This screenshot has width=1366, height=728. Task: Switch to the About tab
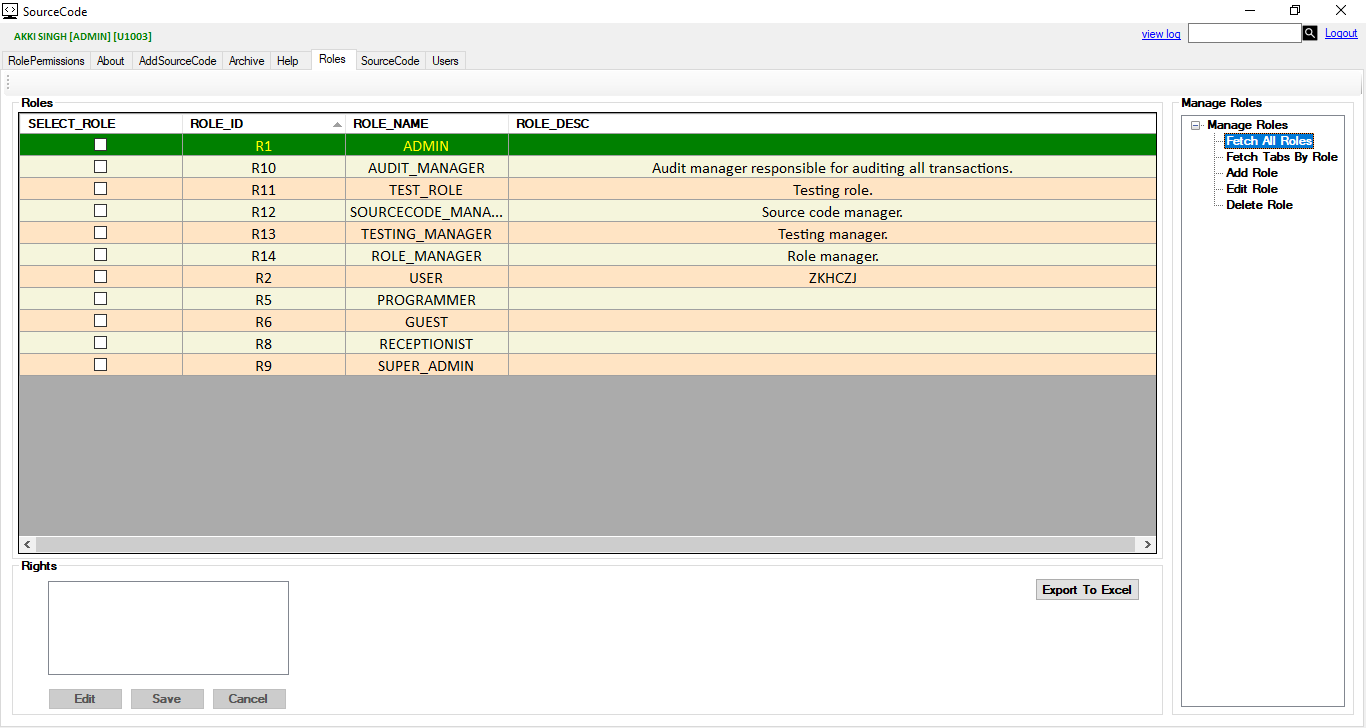111,61
